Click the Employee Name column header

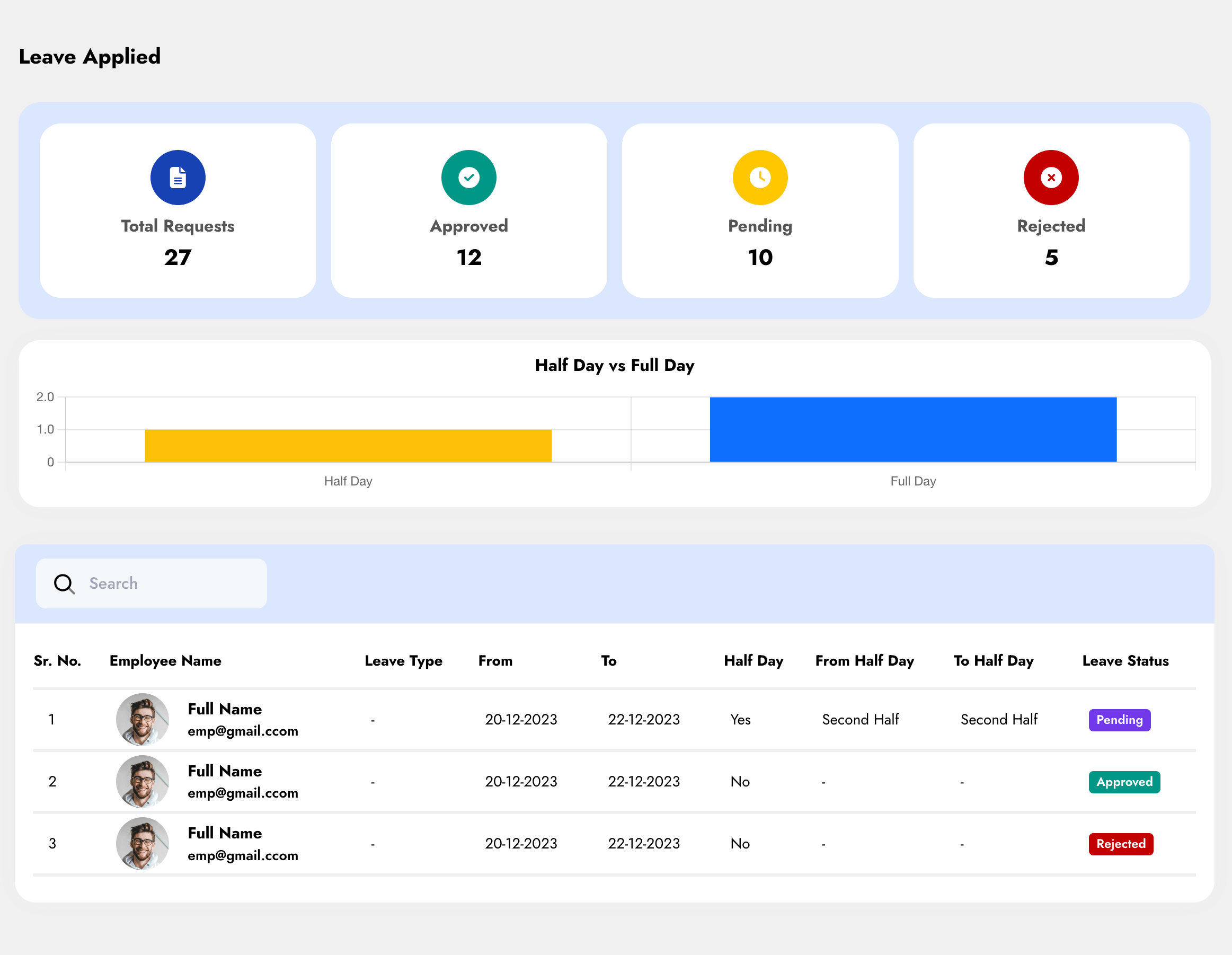(x=165, y=660)
